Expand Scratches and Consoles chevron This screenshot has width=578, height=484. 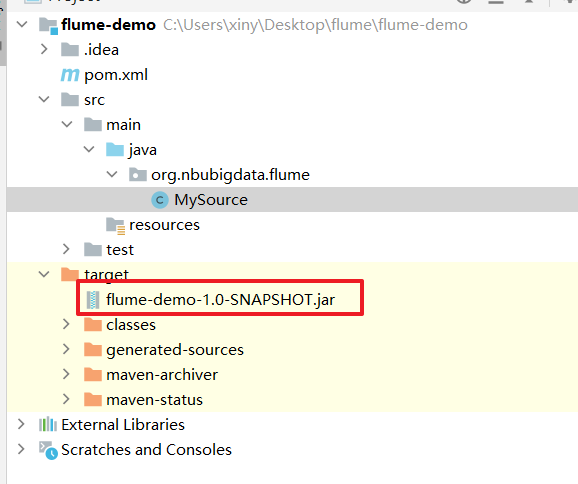[21, 449]
